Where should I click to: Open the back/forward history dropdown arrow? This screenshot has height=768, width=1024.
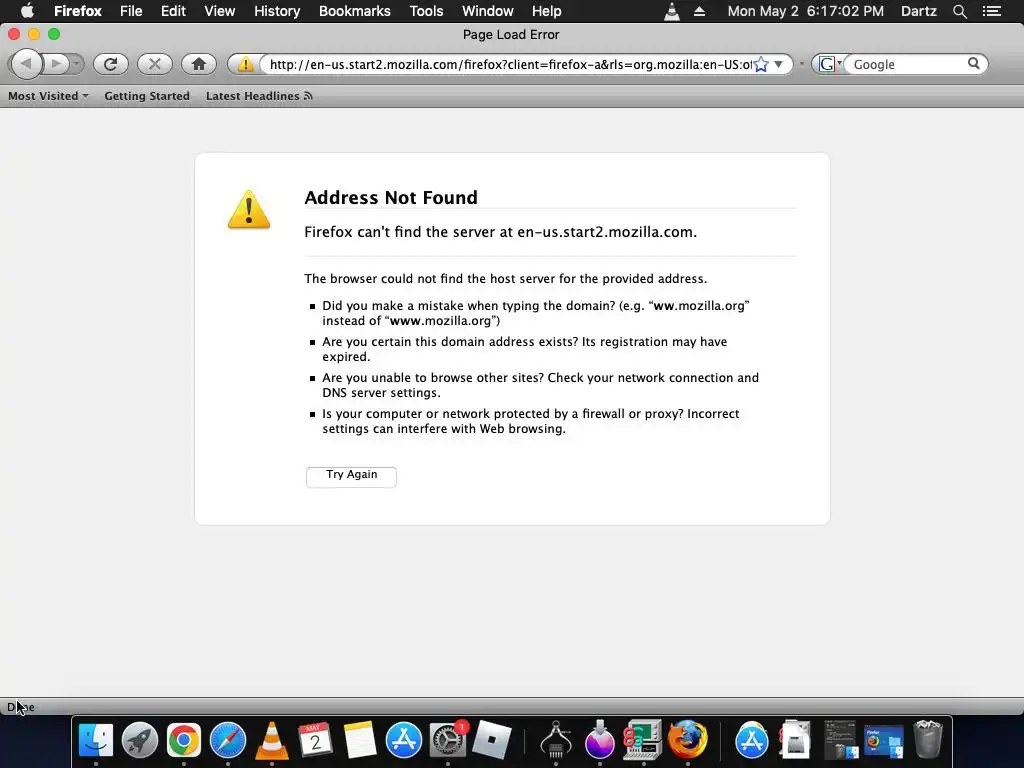[x=76, y=64]
